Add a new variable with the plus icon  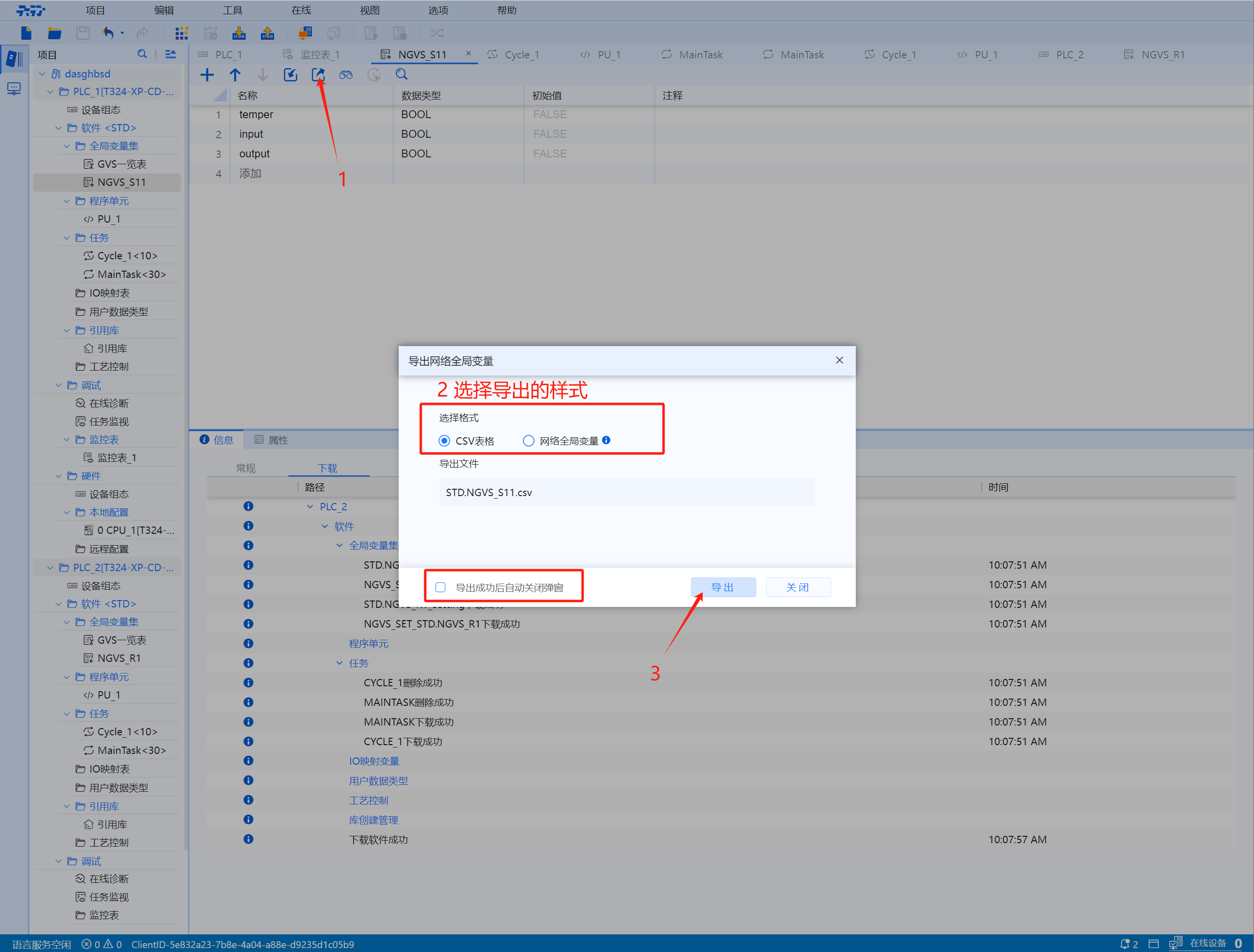pyautogui.click(x=207, y=74)
